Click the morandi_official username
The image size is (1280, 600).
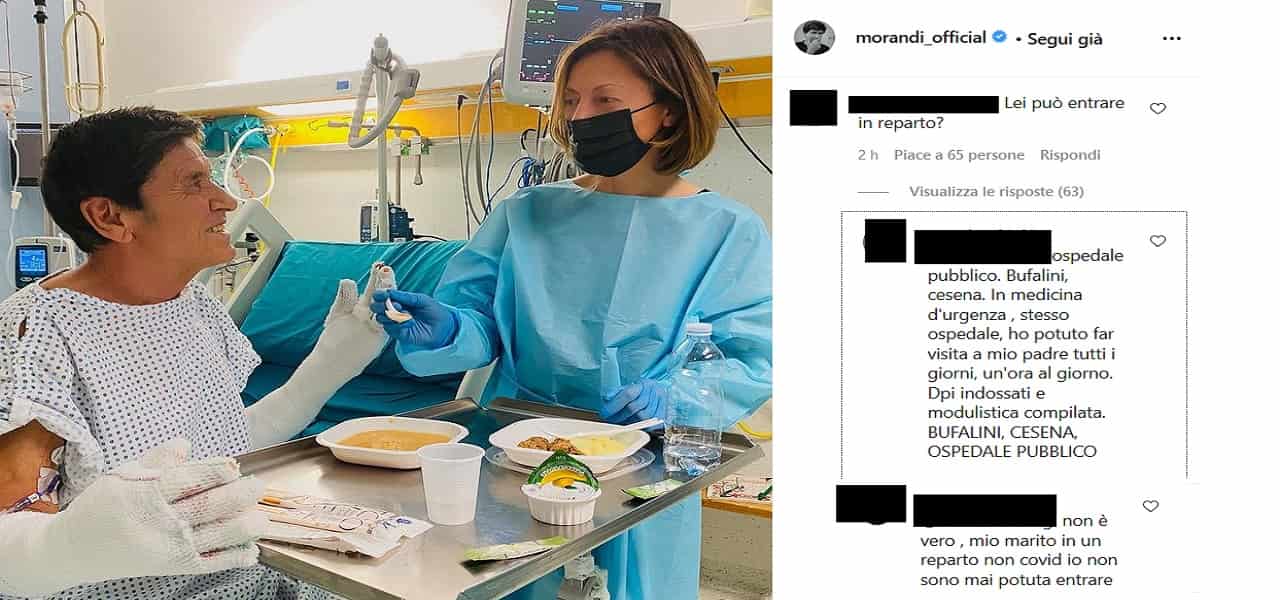click(x=920, y=38)
